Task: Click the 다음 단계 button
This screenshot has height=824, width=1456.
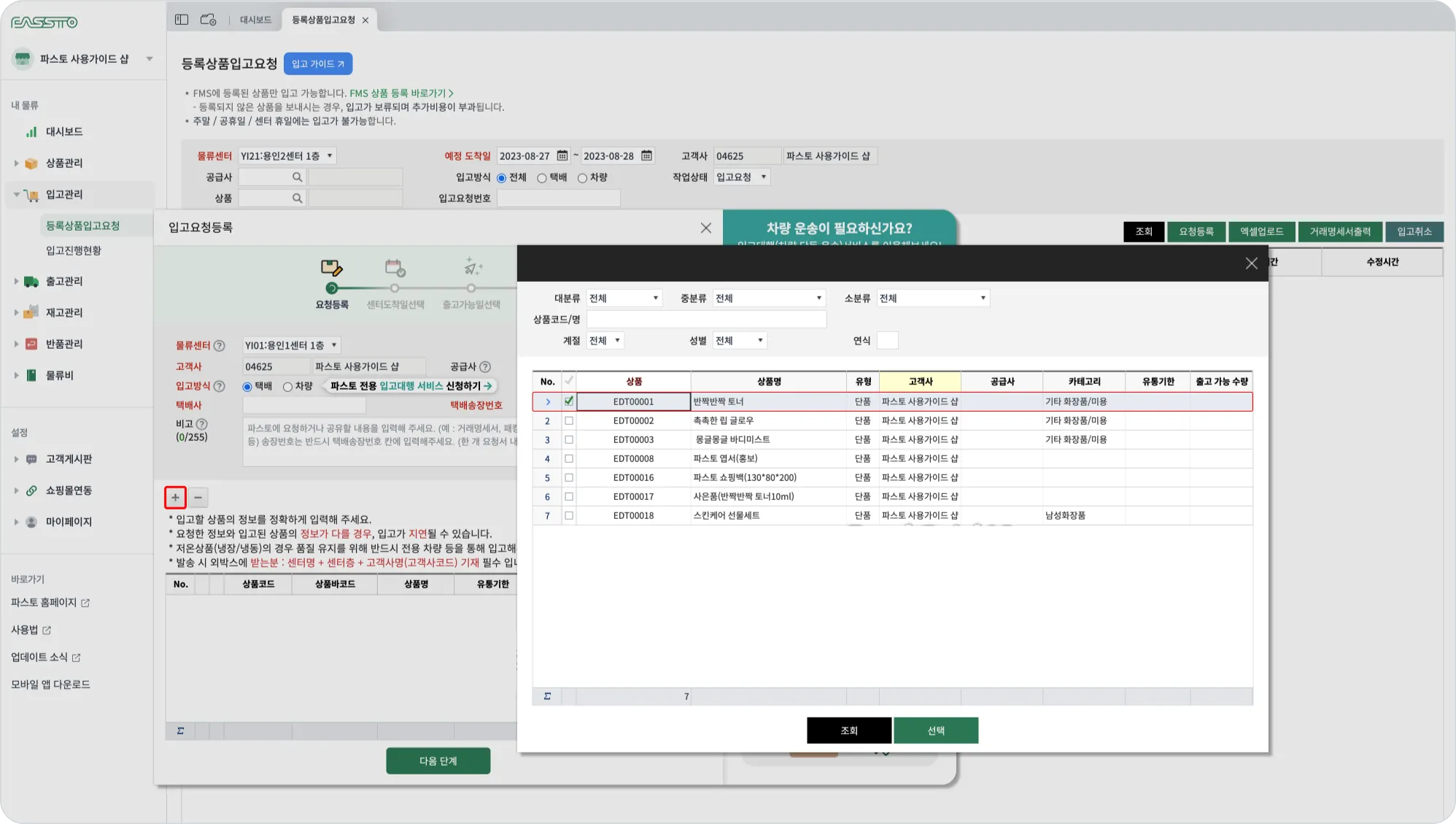Action: pyautogui.click(x=438, y=761)
